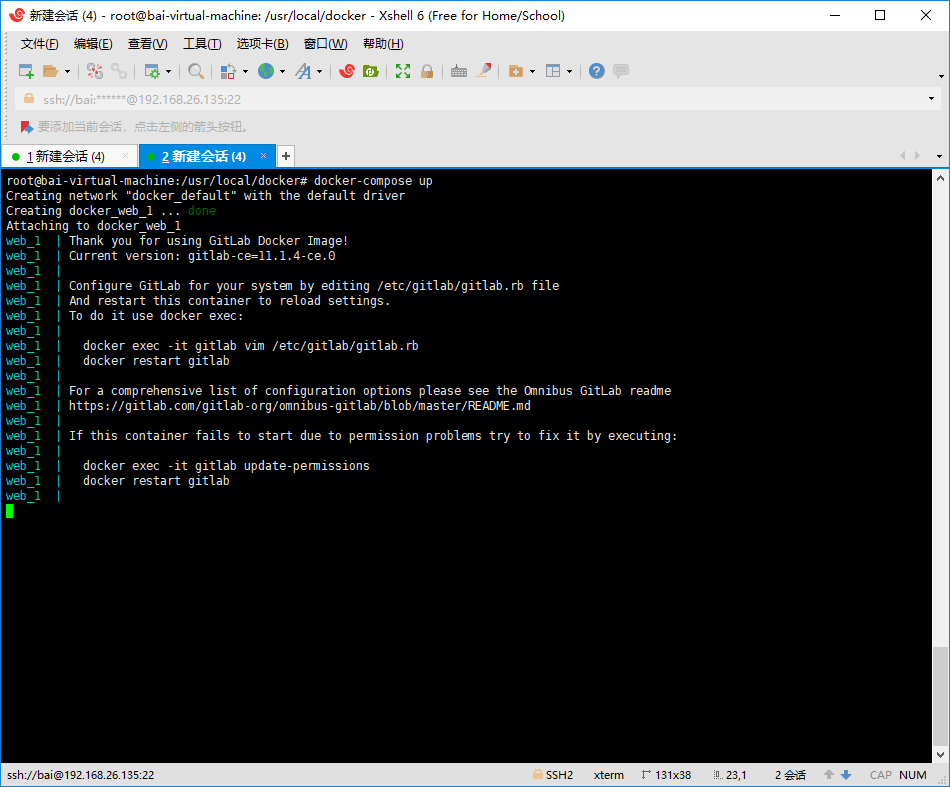
Task: Click the 2 会话 status entry
Action: click(x=790, y=775)
